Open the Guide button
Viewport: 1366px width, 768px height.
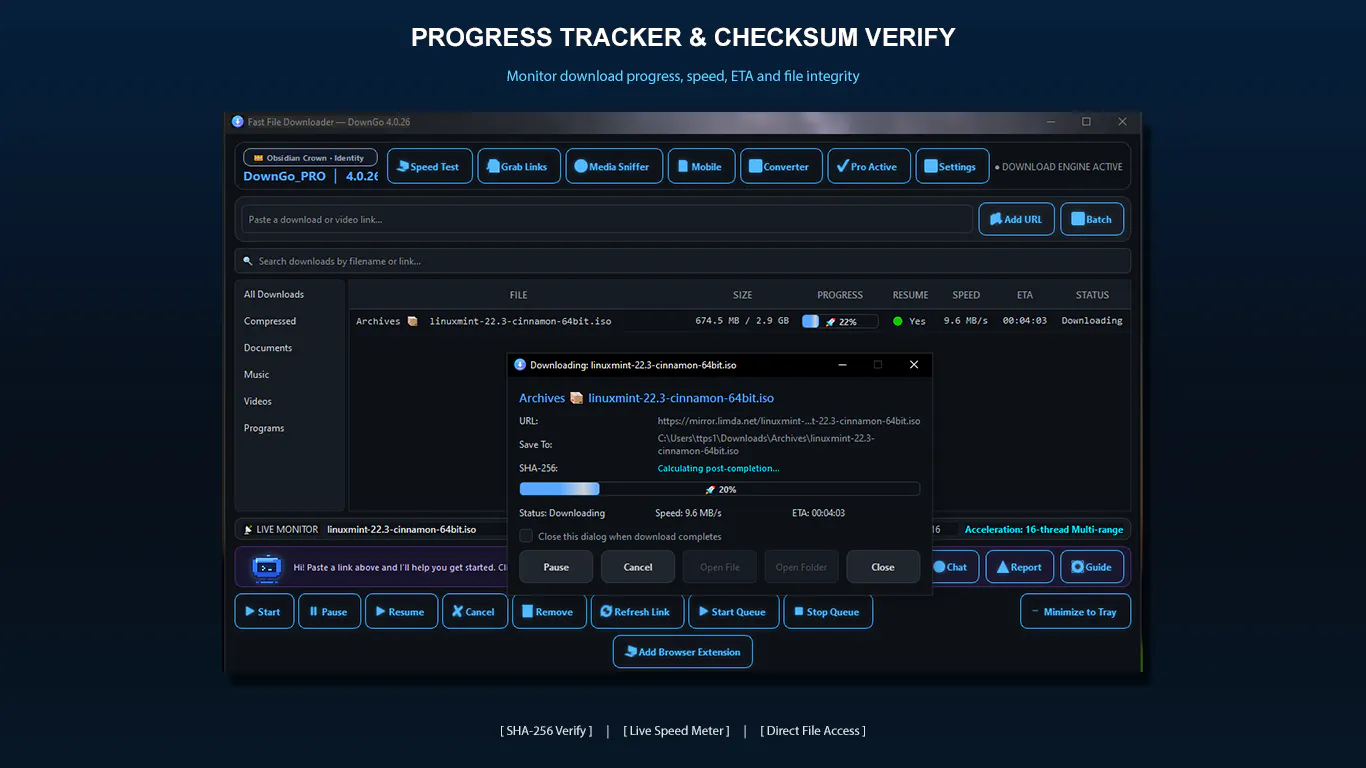click(1092, 567)
